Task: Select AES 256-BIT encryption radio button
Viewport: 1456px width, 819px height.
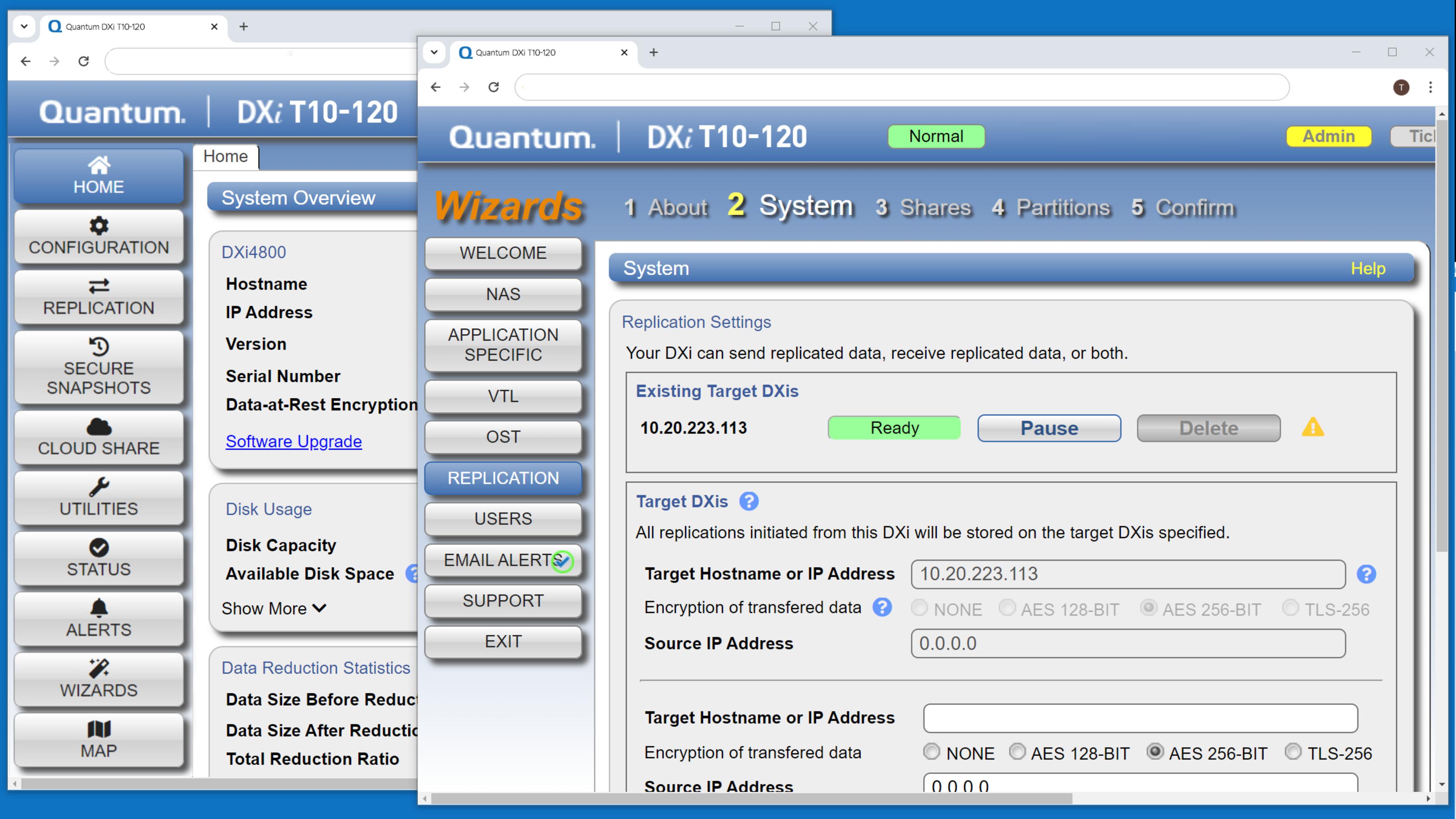Action: pyautogui.click(x=1155, y=752)
